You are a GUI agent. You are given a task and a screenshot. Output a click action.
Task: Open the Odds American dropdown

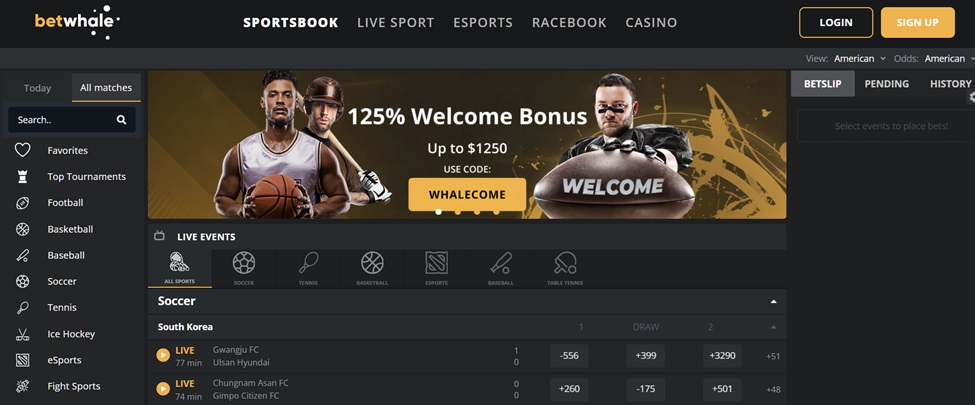949,58
